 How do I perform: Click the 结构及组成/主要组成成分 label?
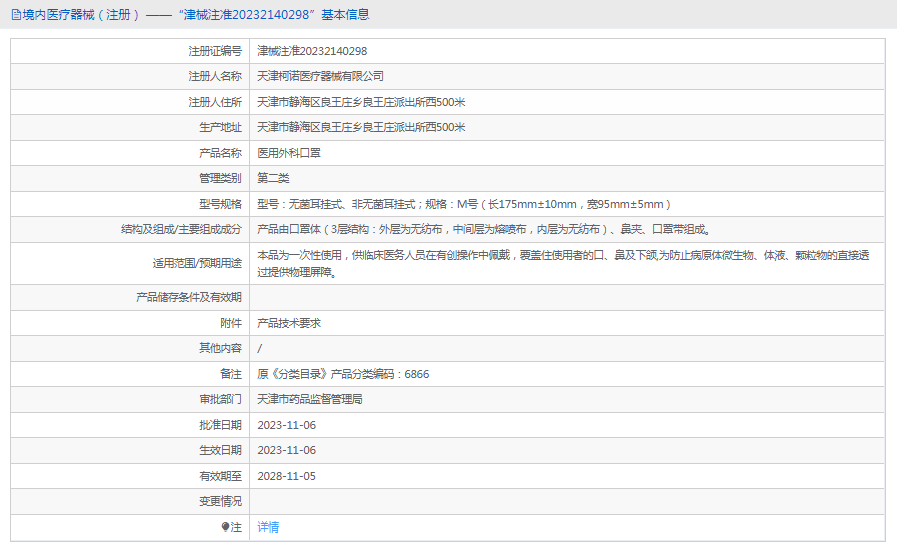click(181, 229)
